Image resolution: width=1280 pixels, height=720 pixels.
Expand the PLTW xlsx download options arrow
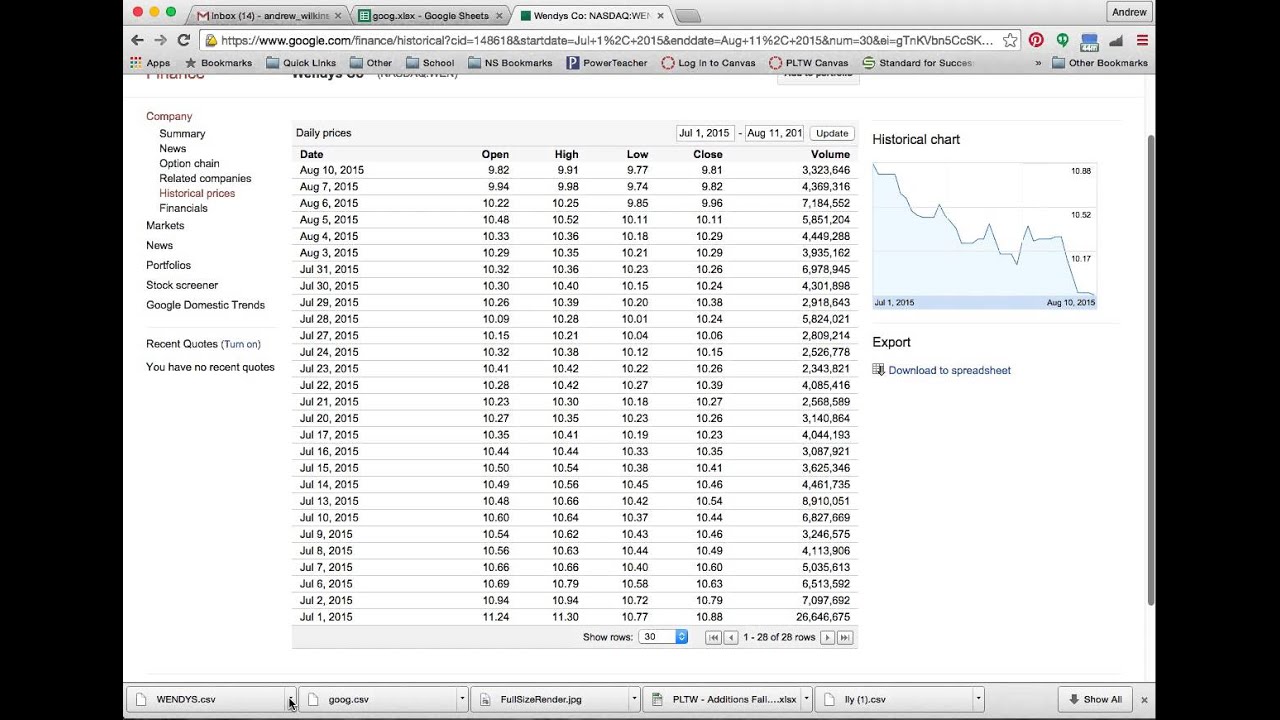(x=806, y=699)
